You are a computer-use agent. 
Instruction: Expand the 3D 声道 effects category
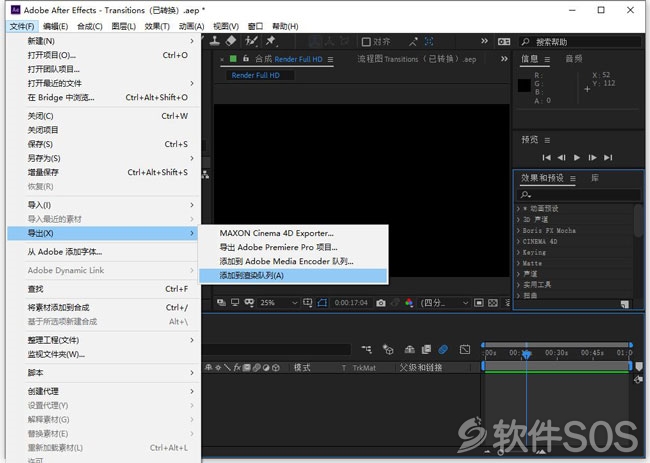[x=518, y=219]
